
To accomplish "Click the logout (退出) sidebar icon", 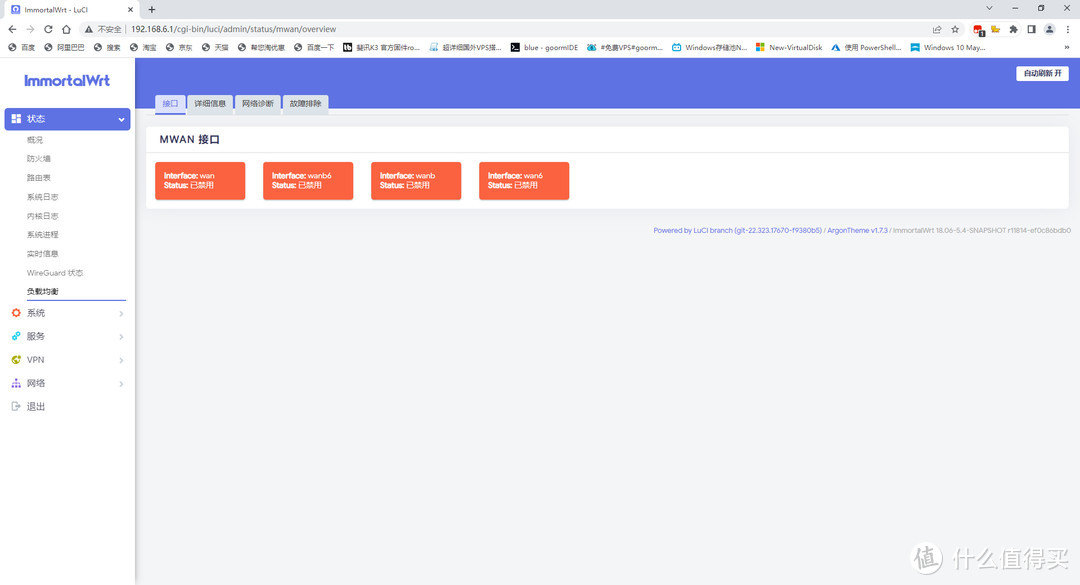I will coord(16,406).
